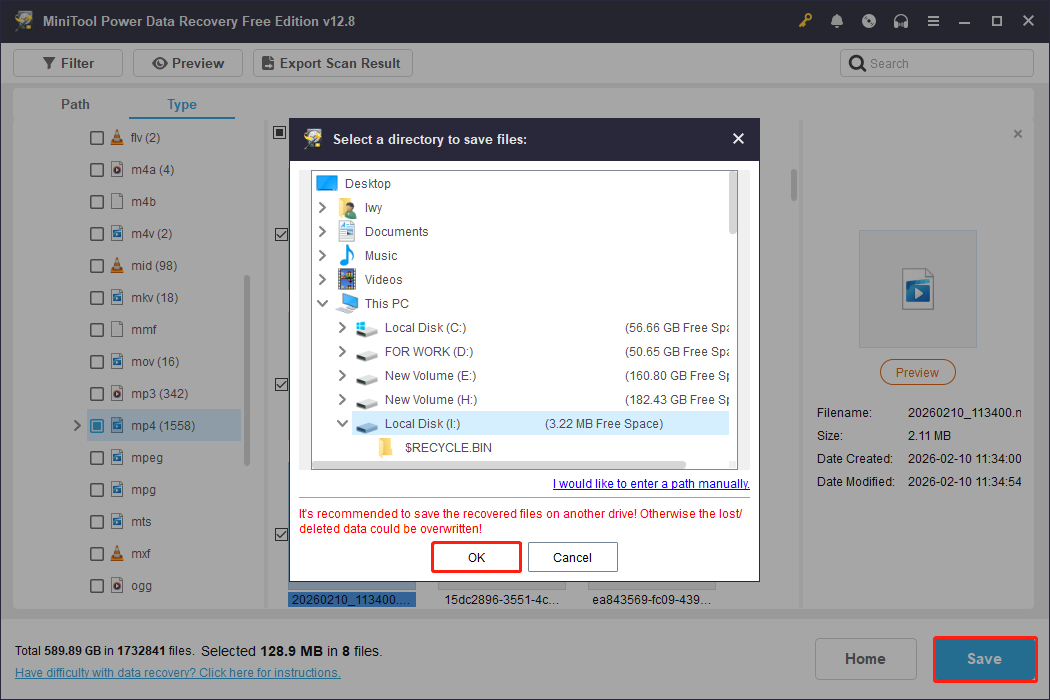Uncheck the mp4 (1558) checkbox
The height and width of the screenshot is (700, 1050).
pos(96,425)
